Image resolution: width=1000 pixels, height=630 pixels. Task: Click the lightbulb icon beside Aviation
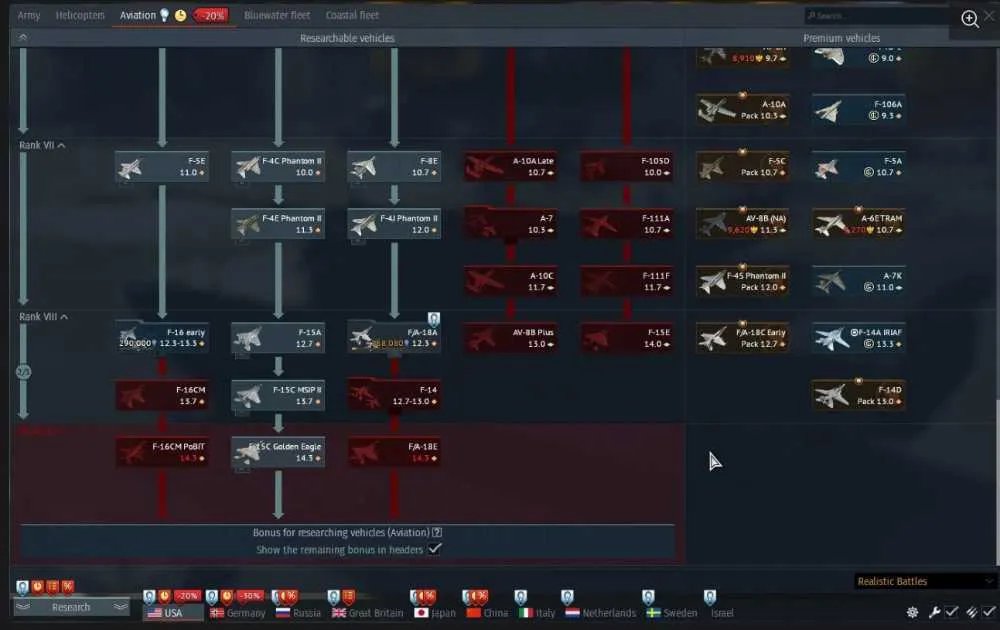(x=165, y=15)
